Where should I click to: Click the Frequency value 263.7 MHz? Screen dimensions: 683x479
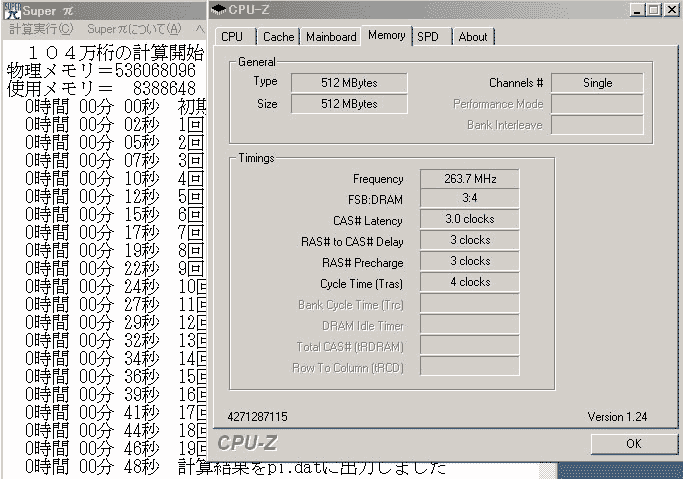[x=470, y=179]
